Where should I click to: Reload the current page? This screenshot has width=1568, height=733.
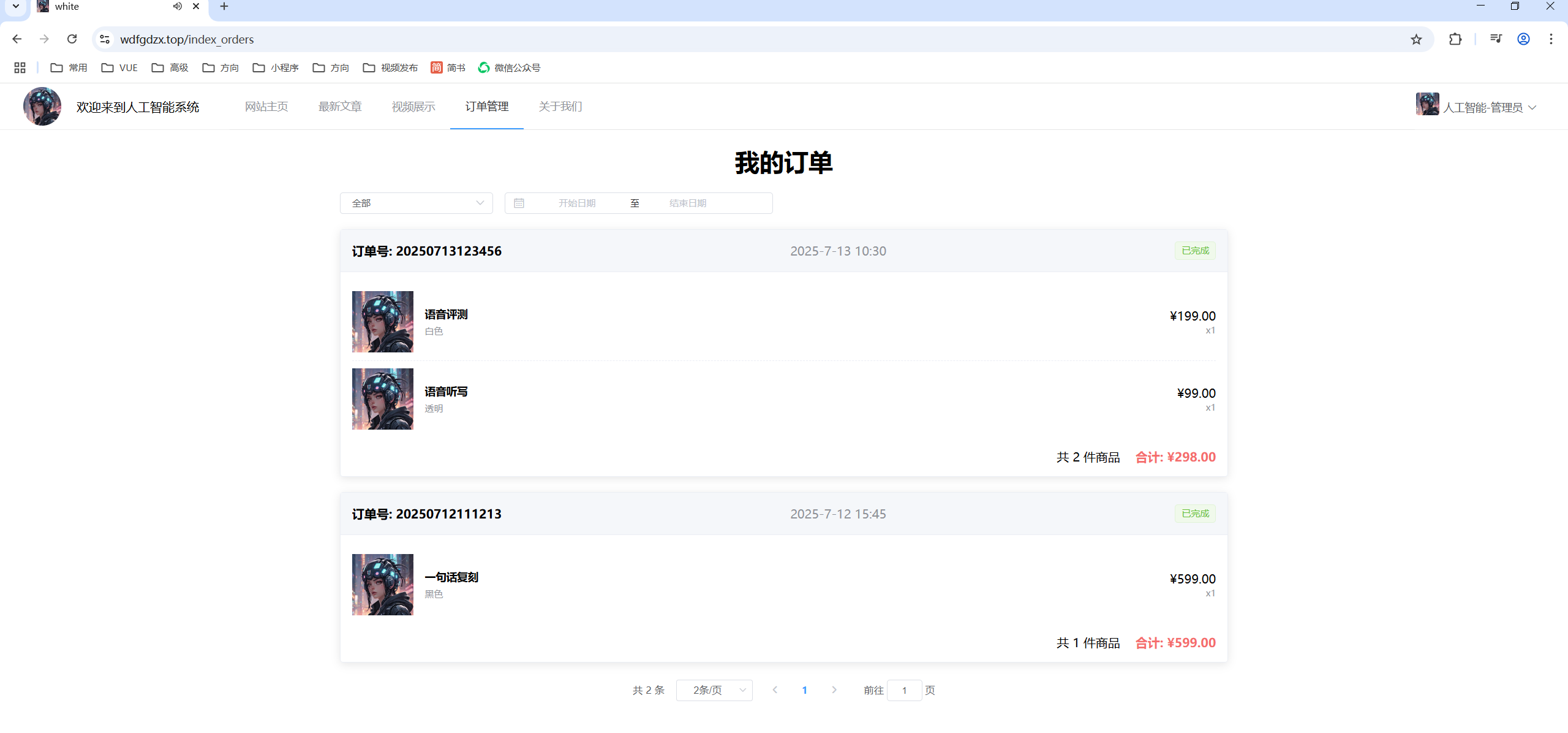pyautogui.click(x=72, y=39)
